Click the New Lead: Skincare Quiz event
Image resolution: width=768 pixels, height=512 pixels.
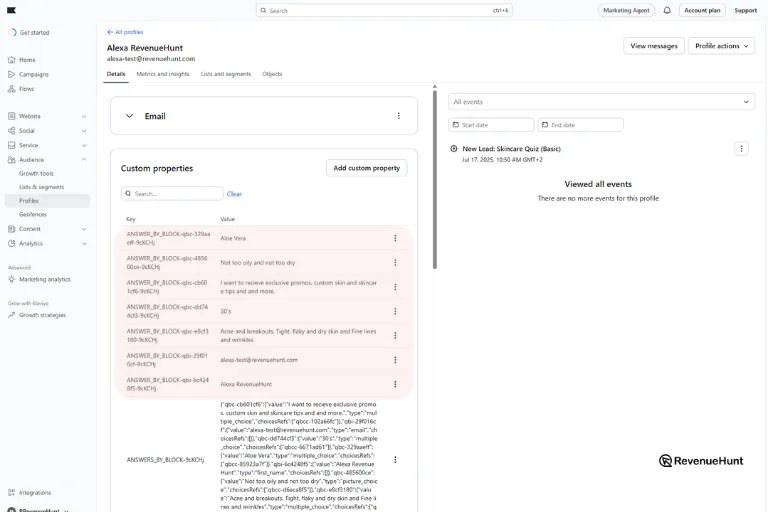pos(511,149)
